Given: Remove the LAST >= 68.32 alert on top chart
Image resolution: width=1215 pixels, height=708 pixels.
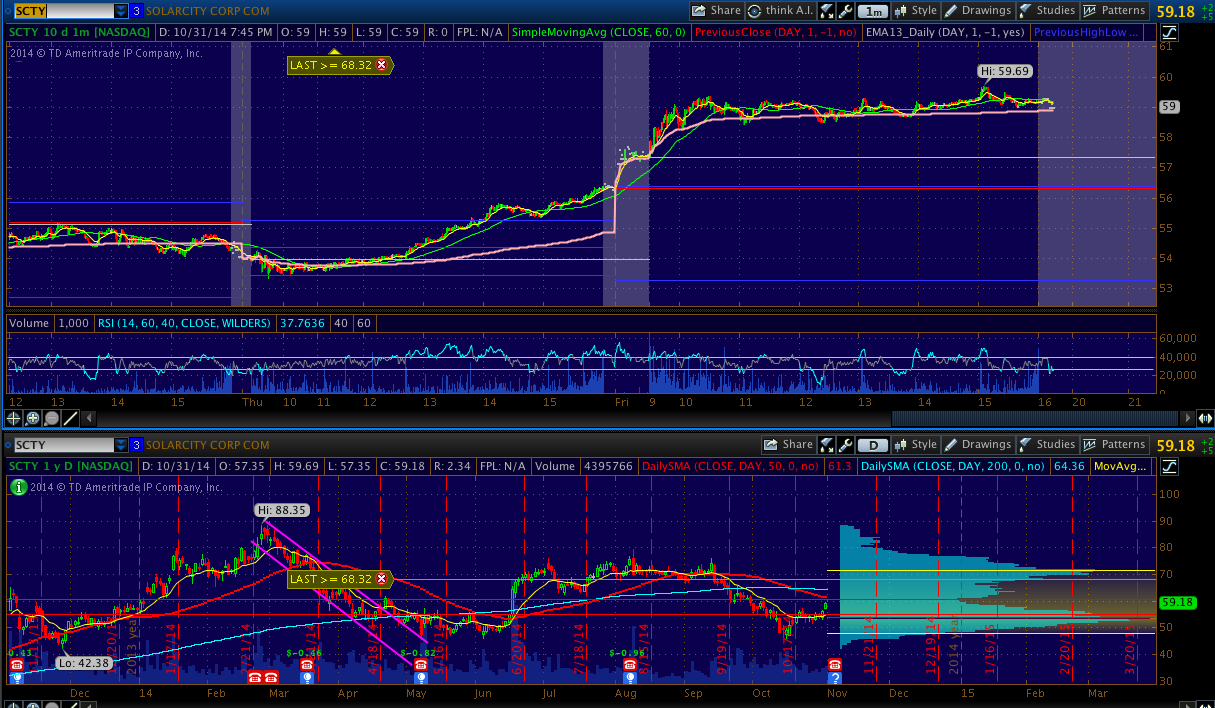Looking at the screenshot, I should click(x=381, y=64).
